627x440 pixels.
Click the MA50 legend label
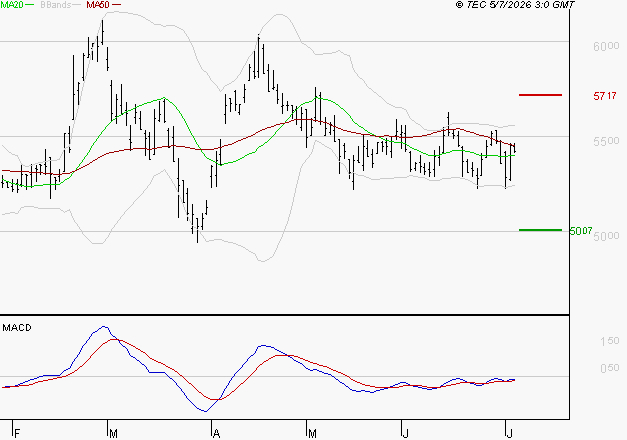click(98, 5)
